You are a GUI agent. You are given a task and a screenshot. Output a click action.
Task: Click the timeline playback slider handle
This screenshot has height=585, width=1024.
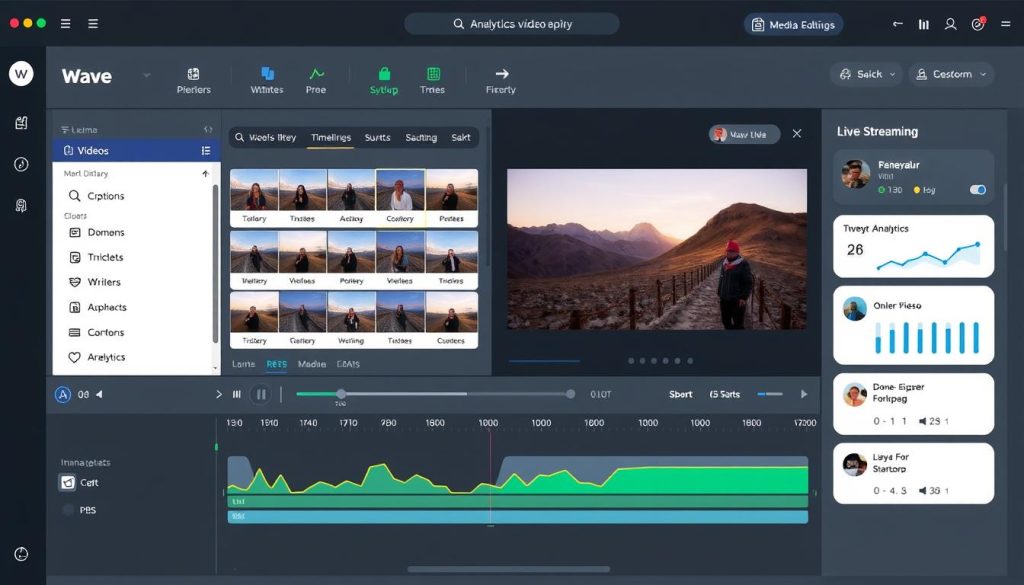[340, 394]
